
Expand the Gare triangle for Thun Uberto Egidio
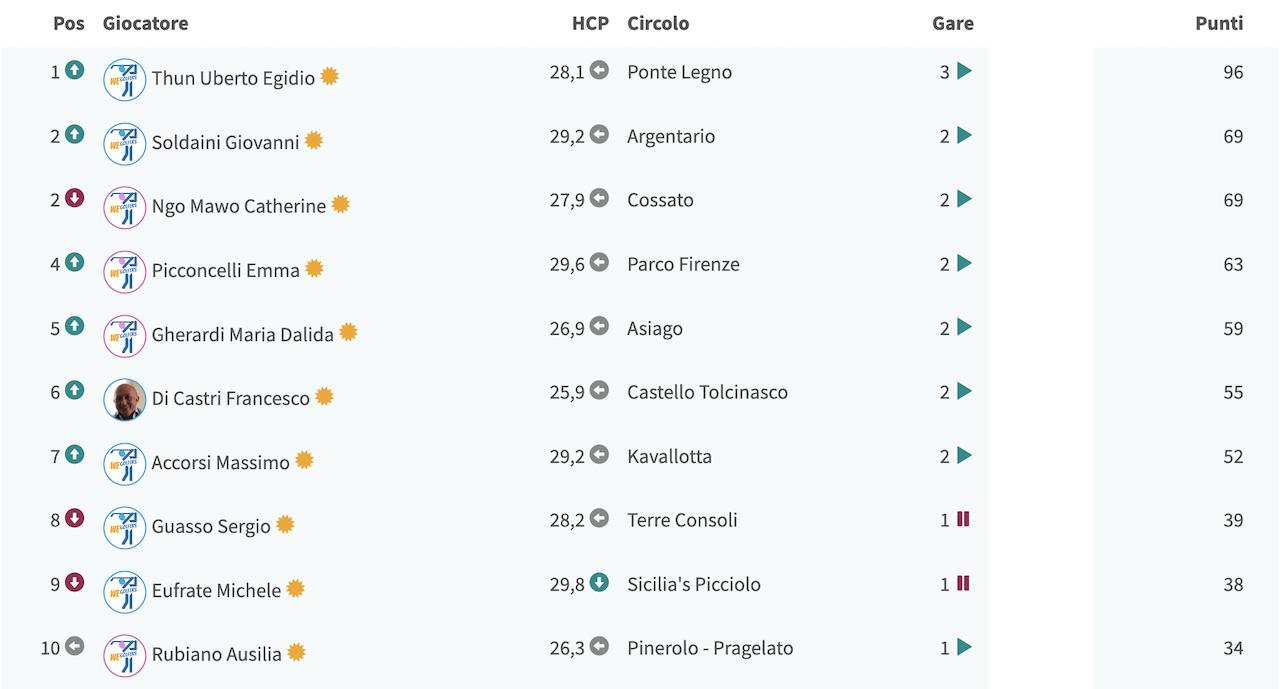pos(964,71)
